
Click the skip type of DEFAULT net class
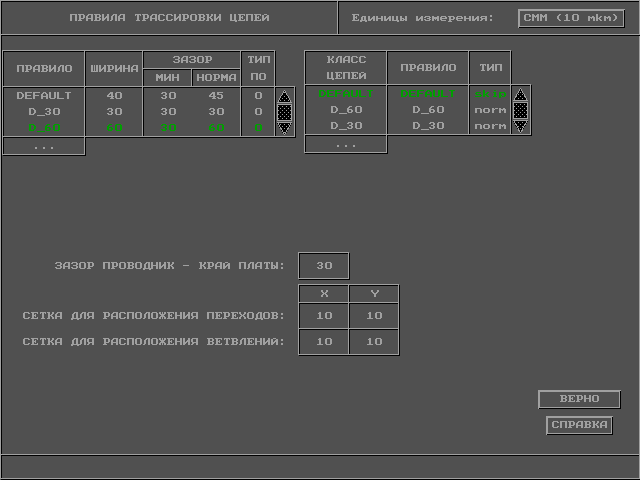(x=490, y=93)
